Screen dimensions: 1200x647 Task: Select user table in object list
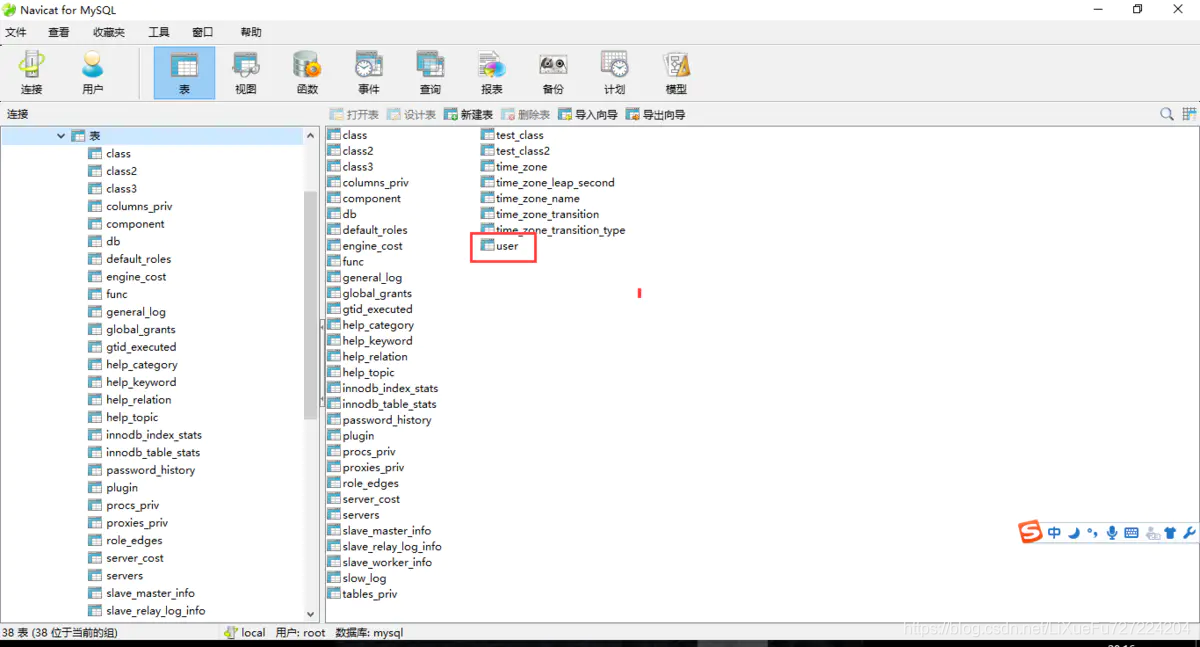[500, 246]
